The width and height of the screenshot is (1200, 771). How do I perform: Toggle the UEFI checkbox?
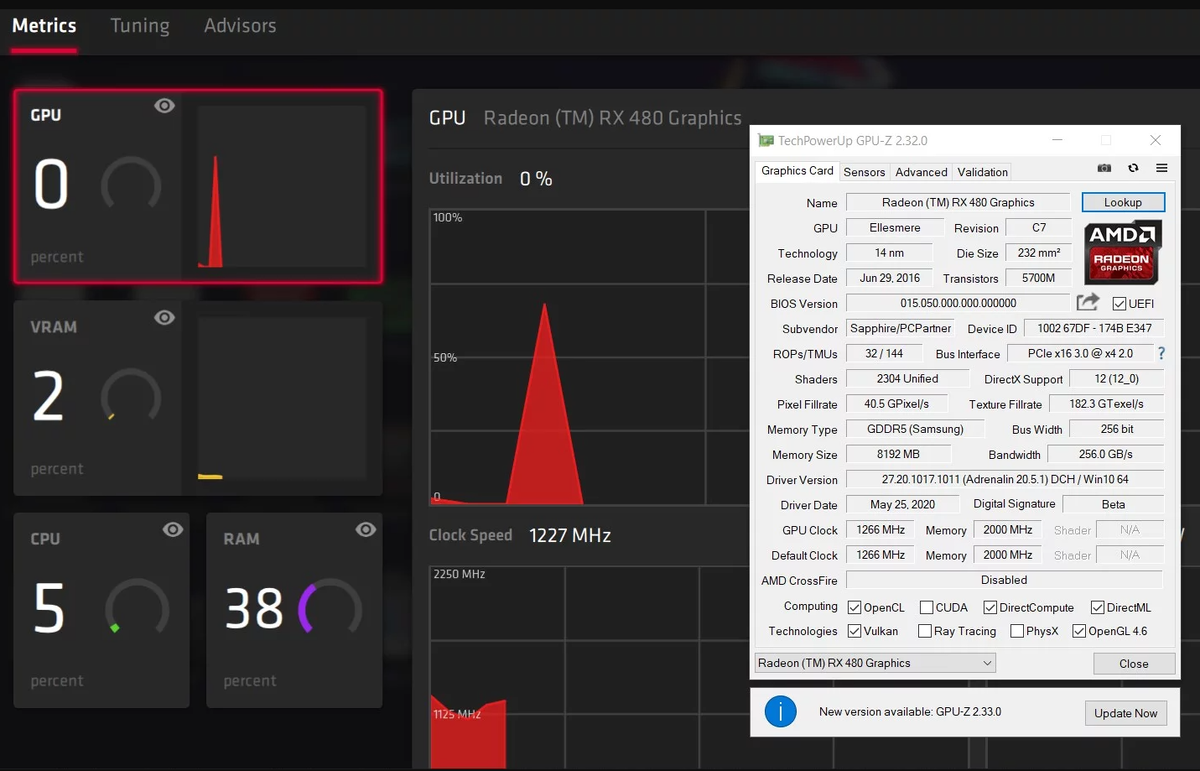tap(1119, 303)
